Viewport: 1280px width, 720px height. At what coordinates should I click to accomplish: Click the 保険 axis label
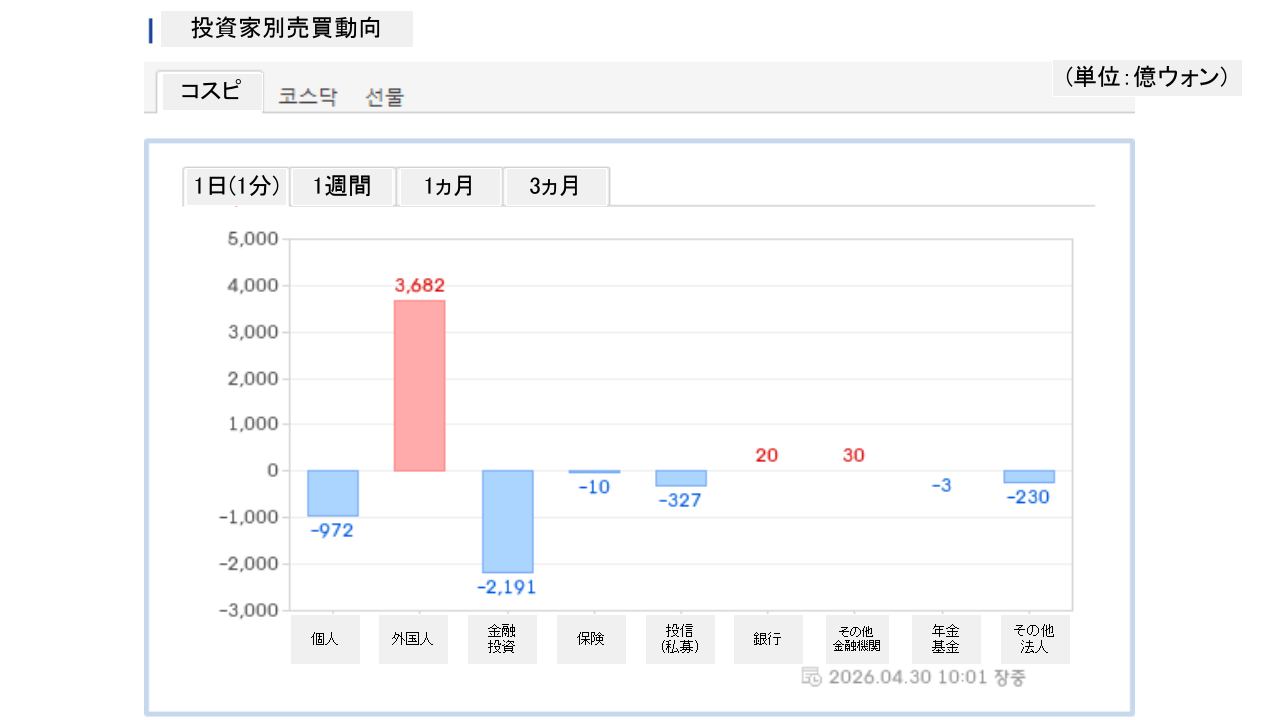591,639
